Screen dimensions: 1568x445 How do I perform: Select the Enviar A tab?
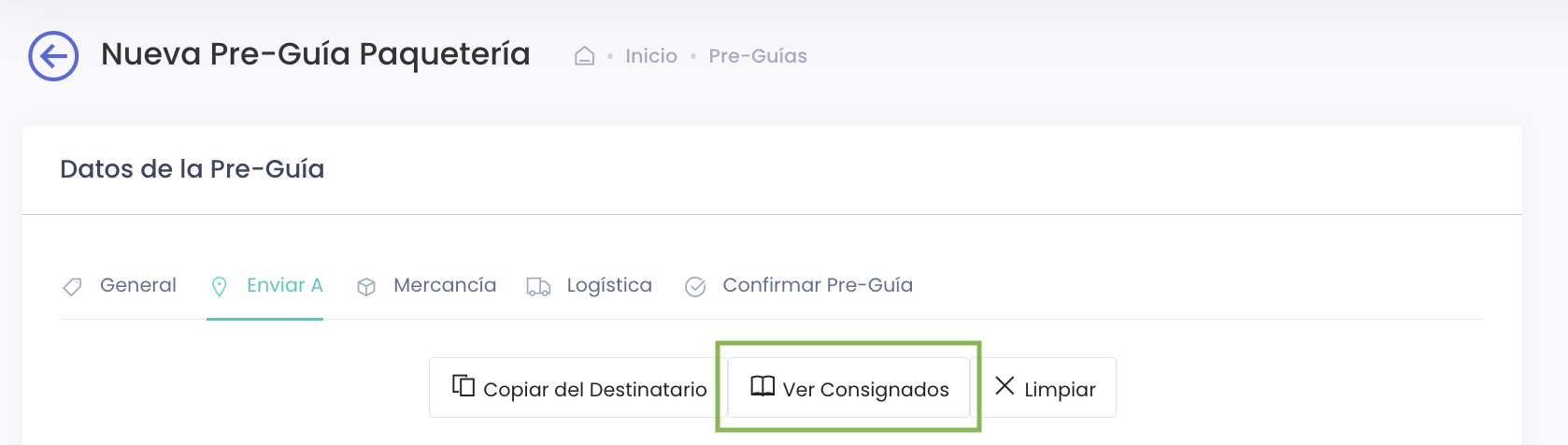pos(265,286)
